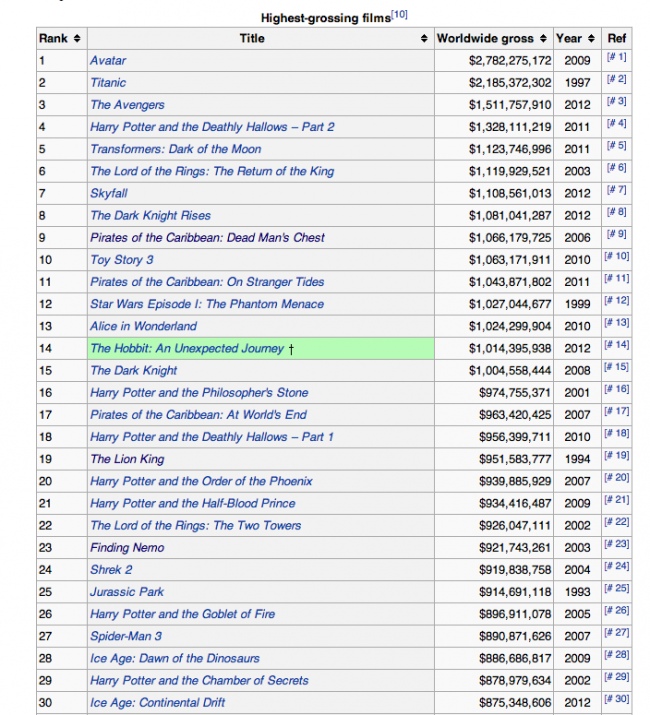Open the Shrek 2 link
This screenshot has height=715, width=650.
(111, 570)
